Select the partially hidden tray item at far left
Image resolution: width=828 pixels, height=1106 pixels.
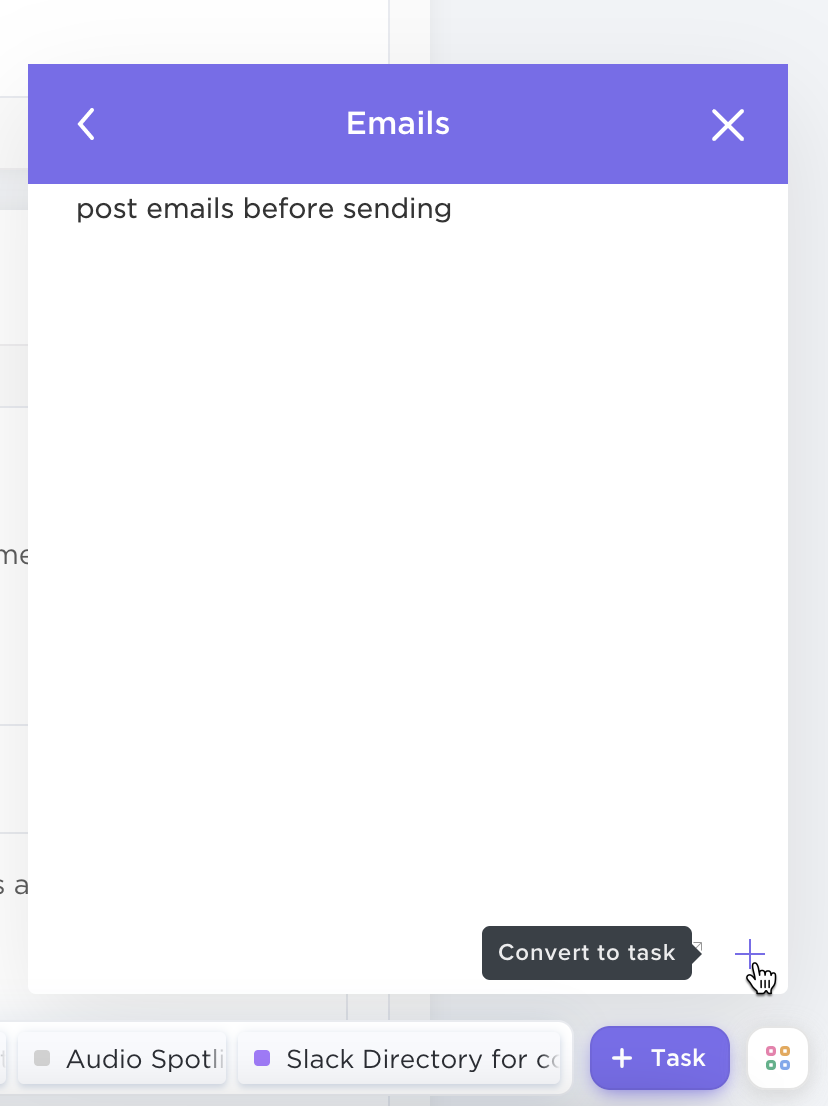click(x=4, y=1058)
